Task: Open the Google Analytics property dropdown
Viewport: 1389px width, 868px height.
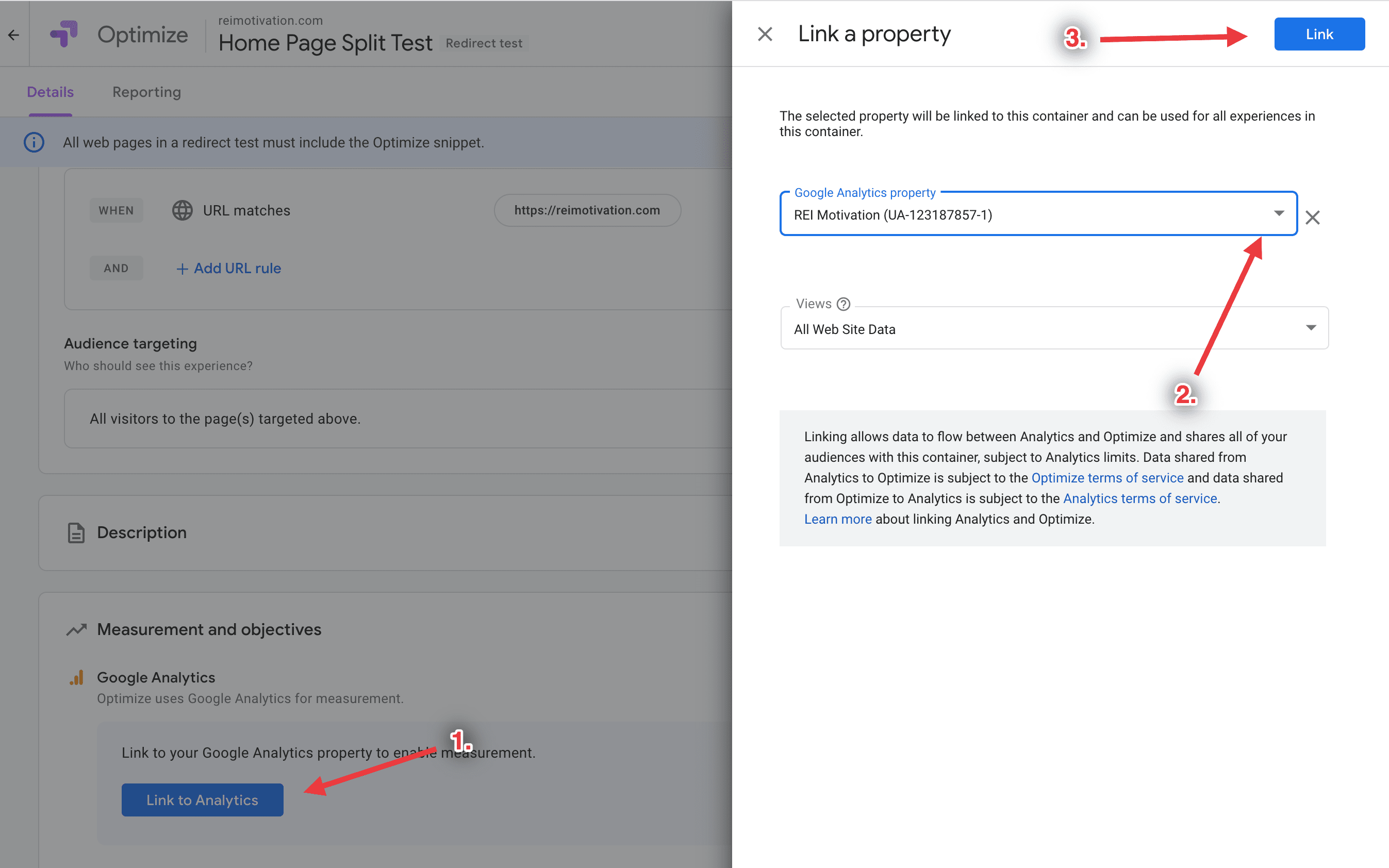Action: pyautogui.click(x=1038, y=214)
